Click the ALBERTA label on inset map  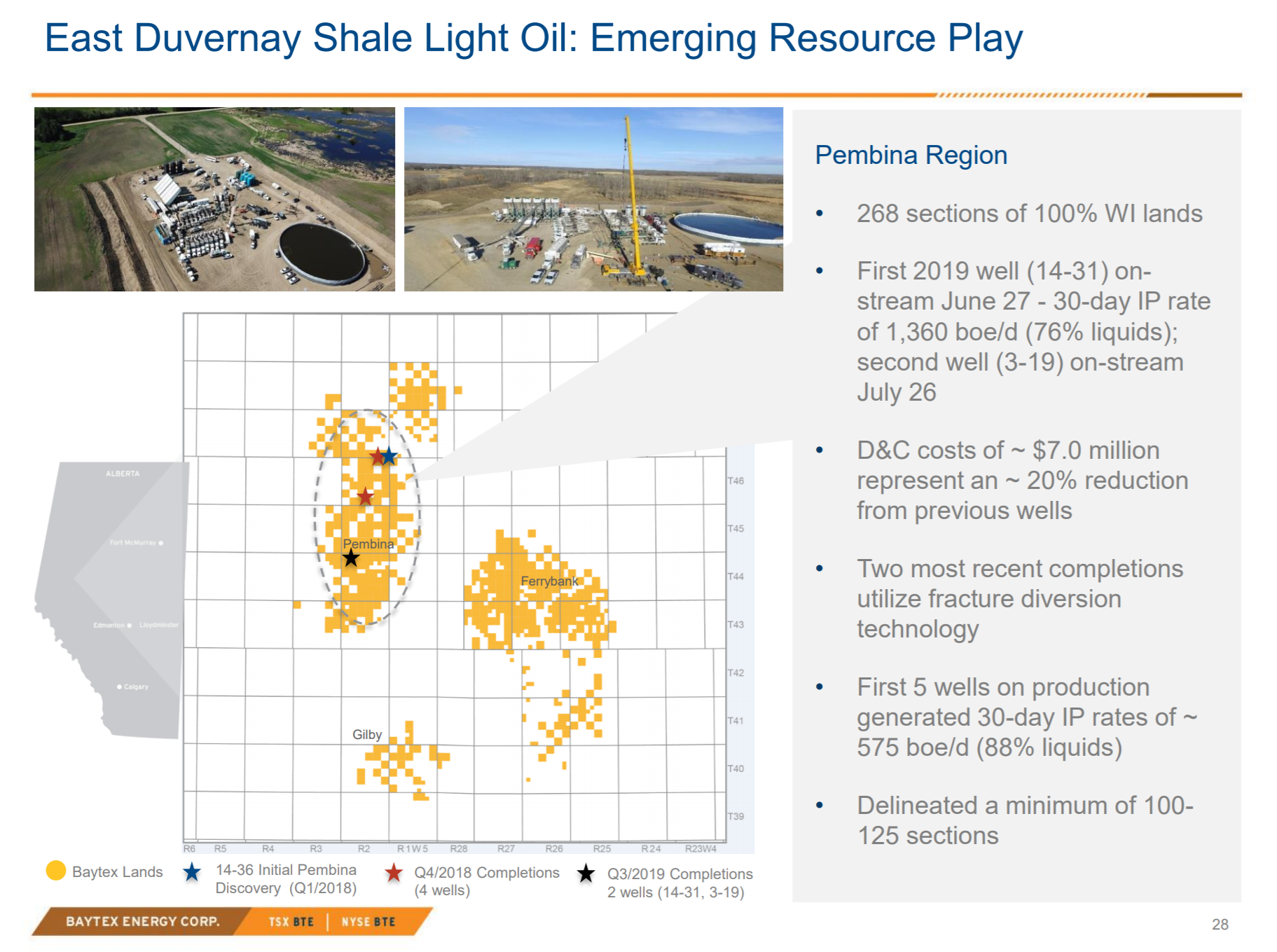[x=123, y=474]
